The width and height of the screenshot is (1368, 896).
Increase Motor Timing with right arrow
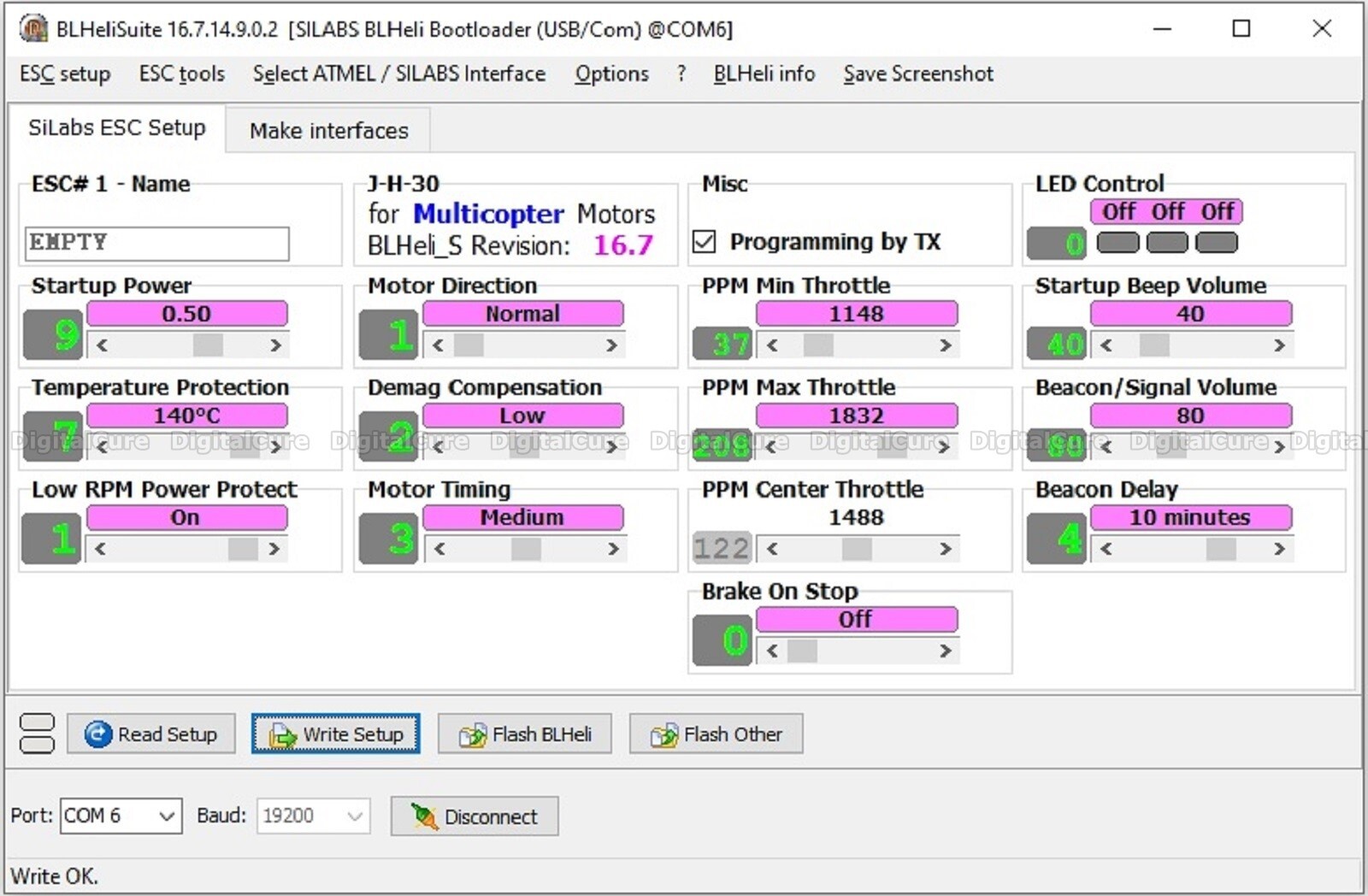(x=613, y=549)
